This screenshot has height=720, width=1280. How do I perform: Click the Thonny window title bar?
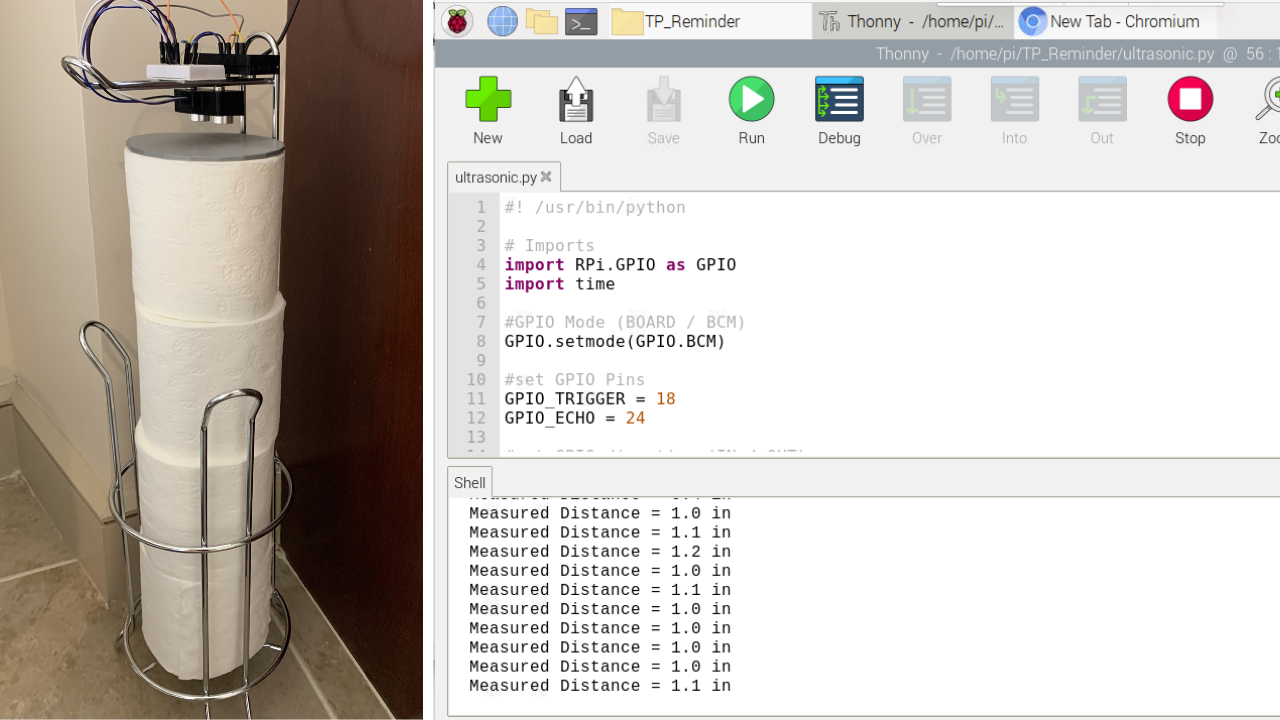tap(857, 54)
